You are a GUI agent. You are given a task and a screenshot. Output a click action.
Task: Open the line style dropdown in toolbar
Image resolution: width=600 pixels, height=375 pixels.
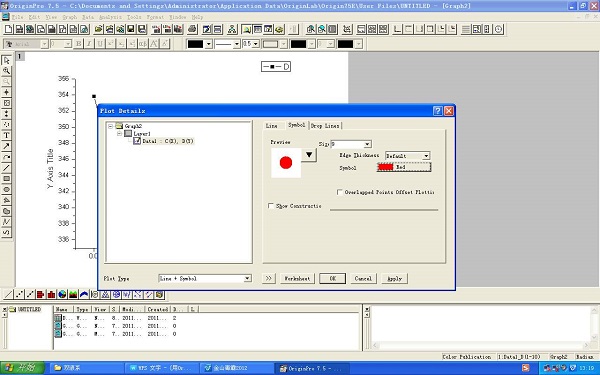tap(236, 44)
